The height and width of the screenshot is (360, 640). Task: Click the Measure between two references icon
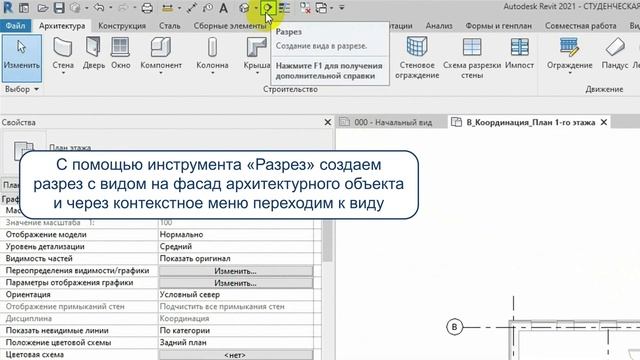pyautogui.click(x=167, y=8)
